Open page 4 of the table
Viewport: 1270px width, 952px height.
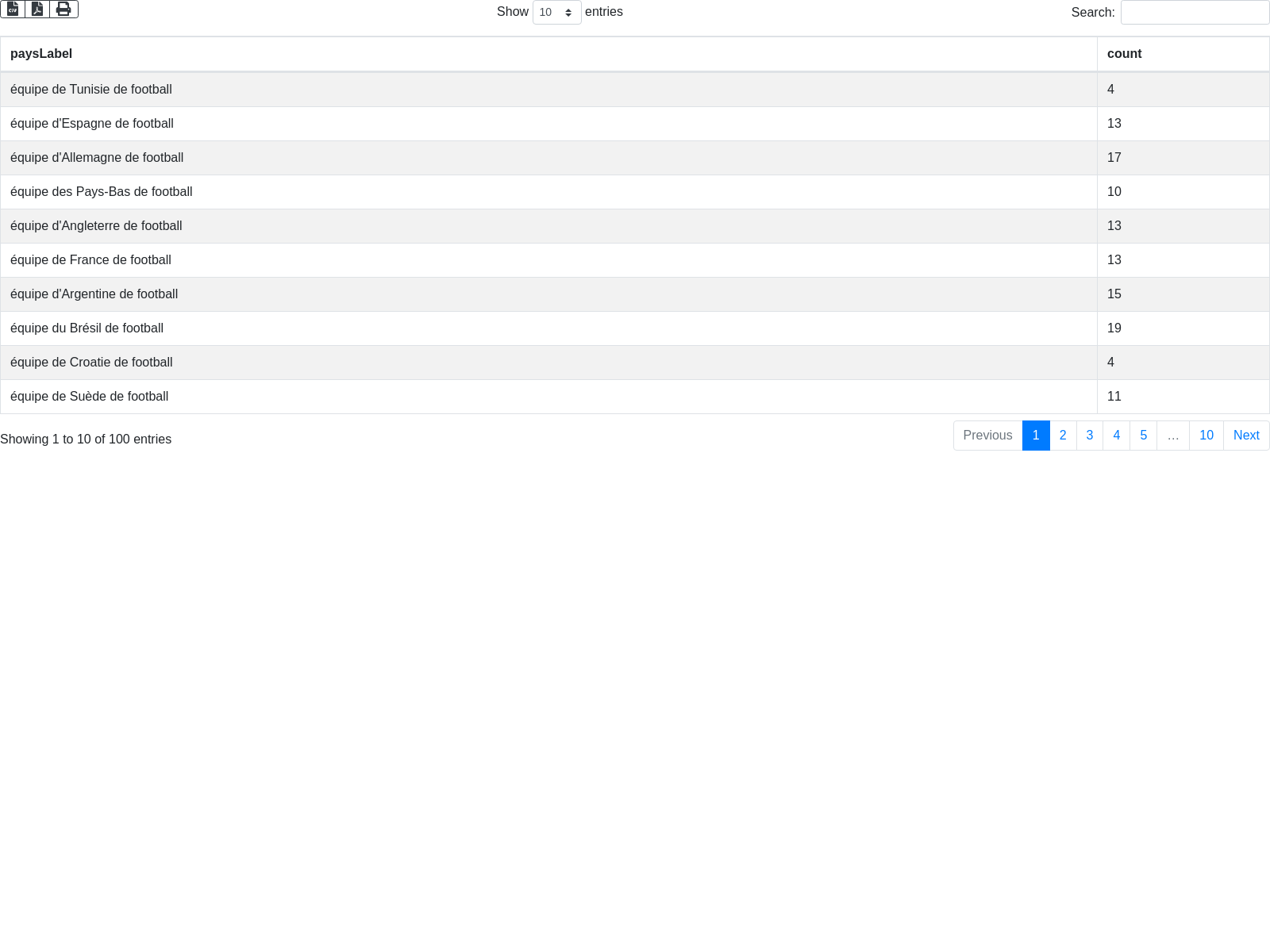point(1116,436)
